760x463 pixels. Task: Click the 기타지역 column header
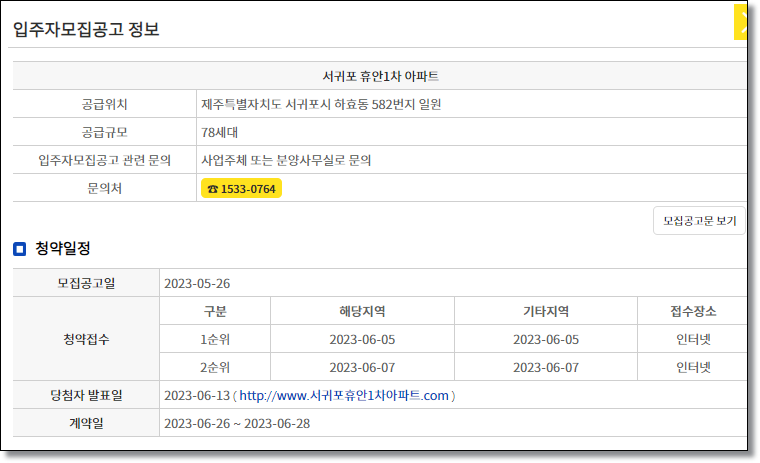coord(546,311)
